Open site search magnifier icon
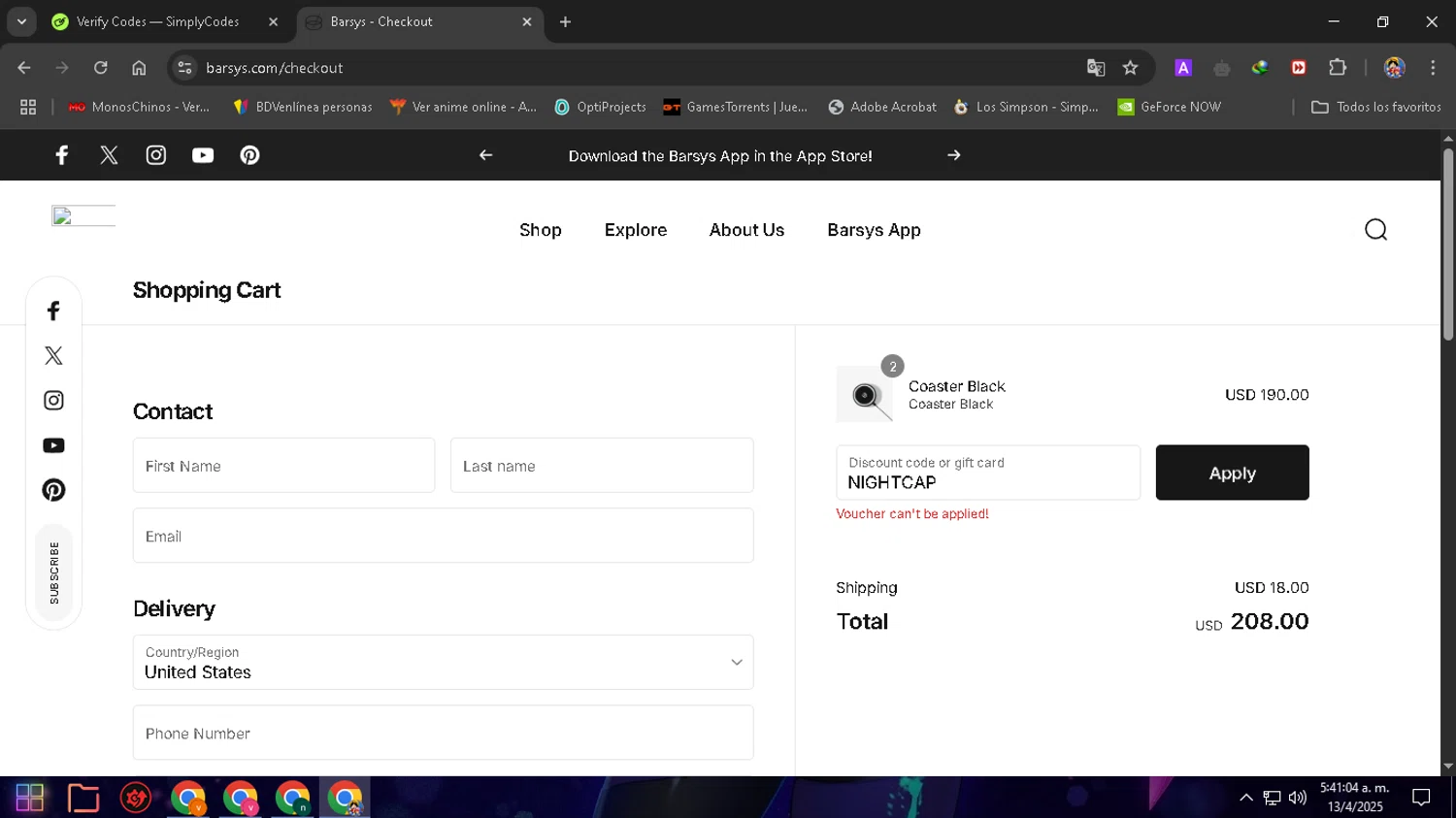This screenshot has height=818, width=1456. click(1375, 229)
